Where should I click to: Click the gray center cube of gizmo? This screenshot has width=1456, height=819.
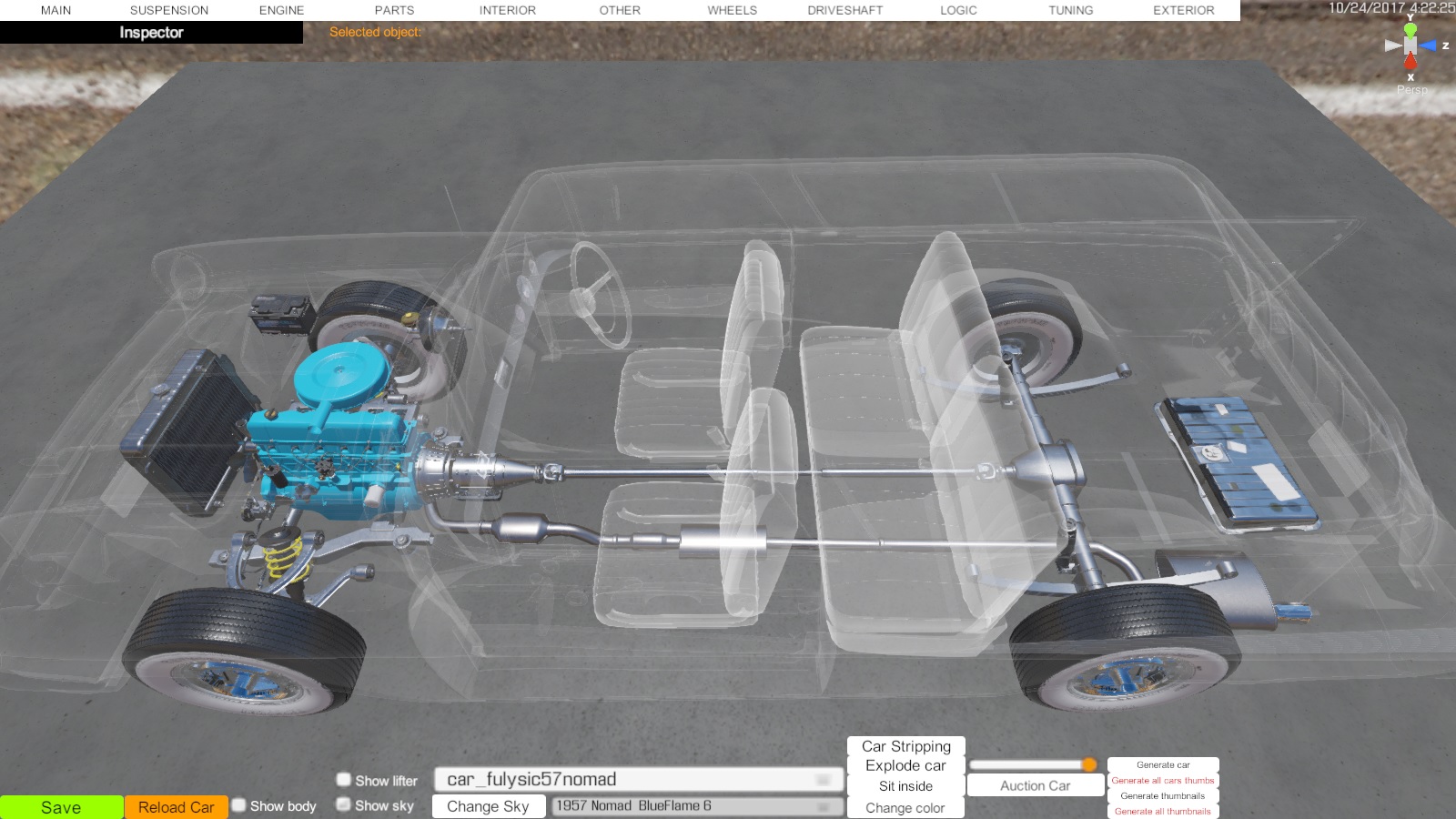(x=1410, y=45)
